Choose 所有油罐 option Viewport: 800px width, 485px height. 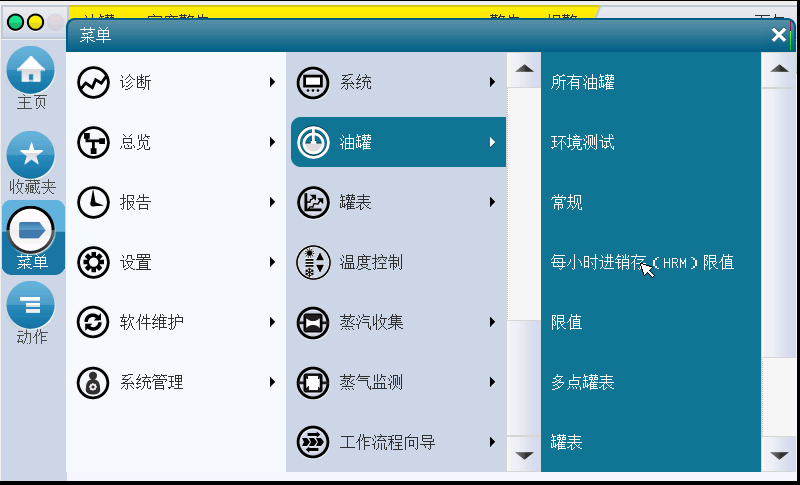583,83
